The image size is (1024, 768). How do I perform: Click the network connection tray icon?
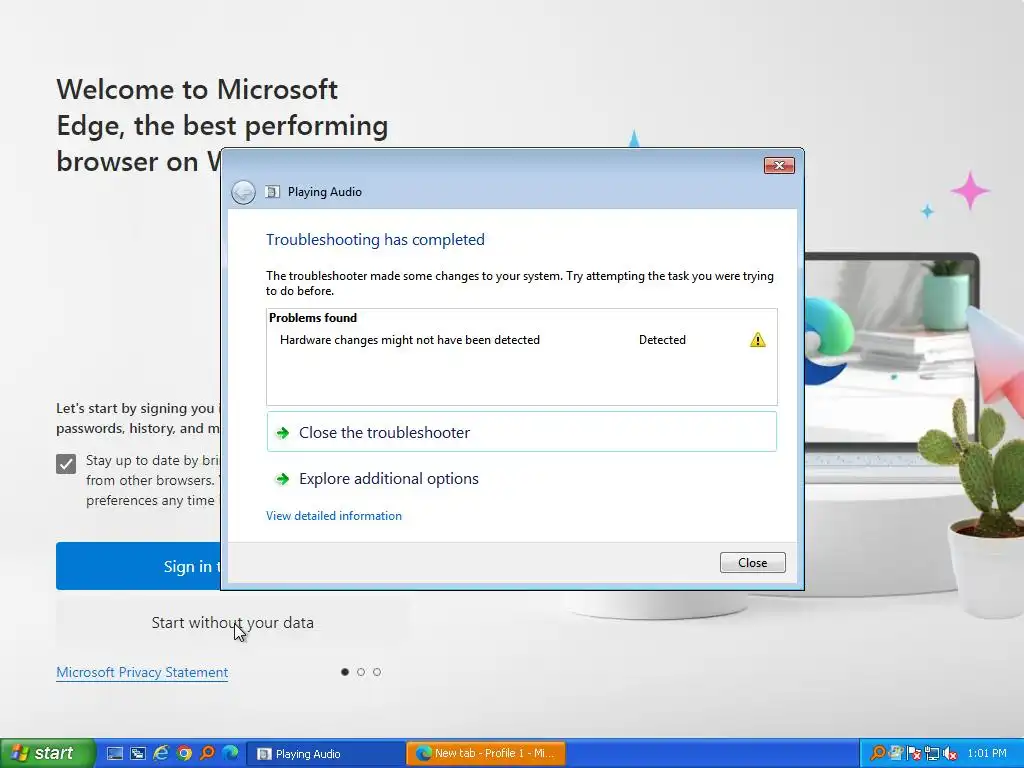[x=932, y=754]
